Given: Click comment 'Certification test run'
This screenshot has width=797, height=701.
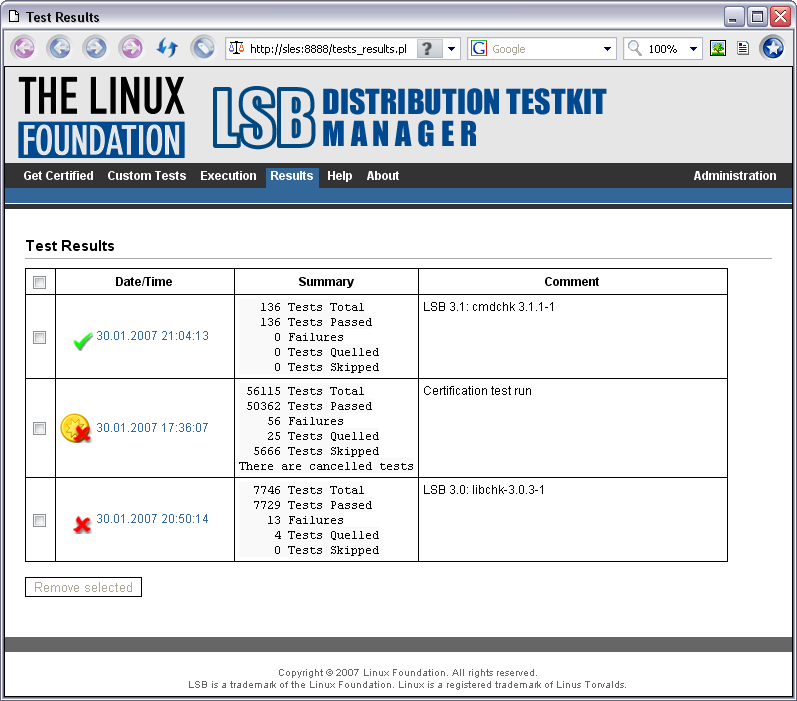Looking at the screenshot, I should 477,391.
